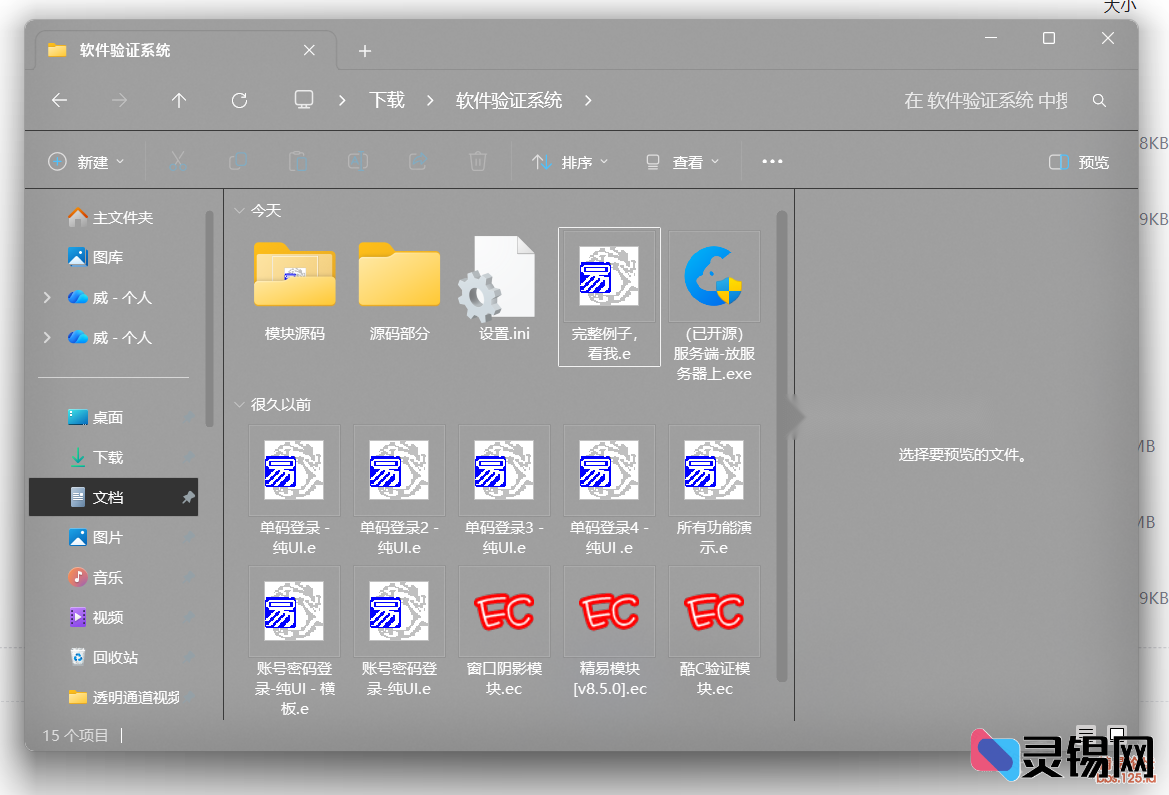The image size is (1169, 795).
Task: Collapse the 今天 file group
Action: coord(240,211)
